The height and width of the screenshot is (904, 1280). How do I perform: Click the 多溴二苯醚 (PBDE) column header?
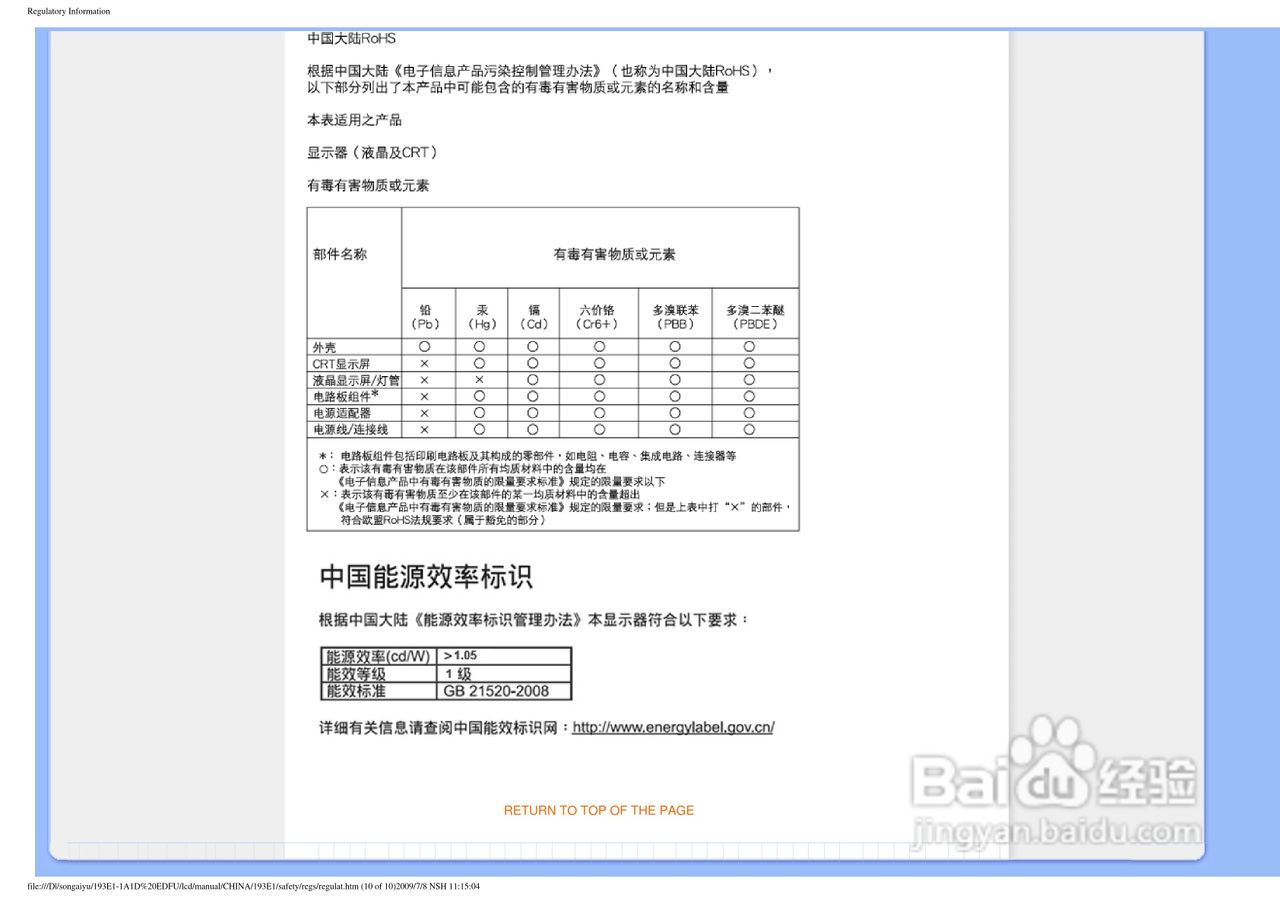click(x=752, y=316)
